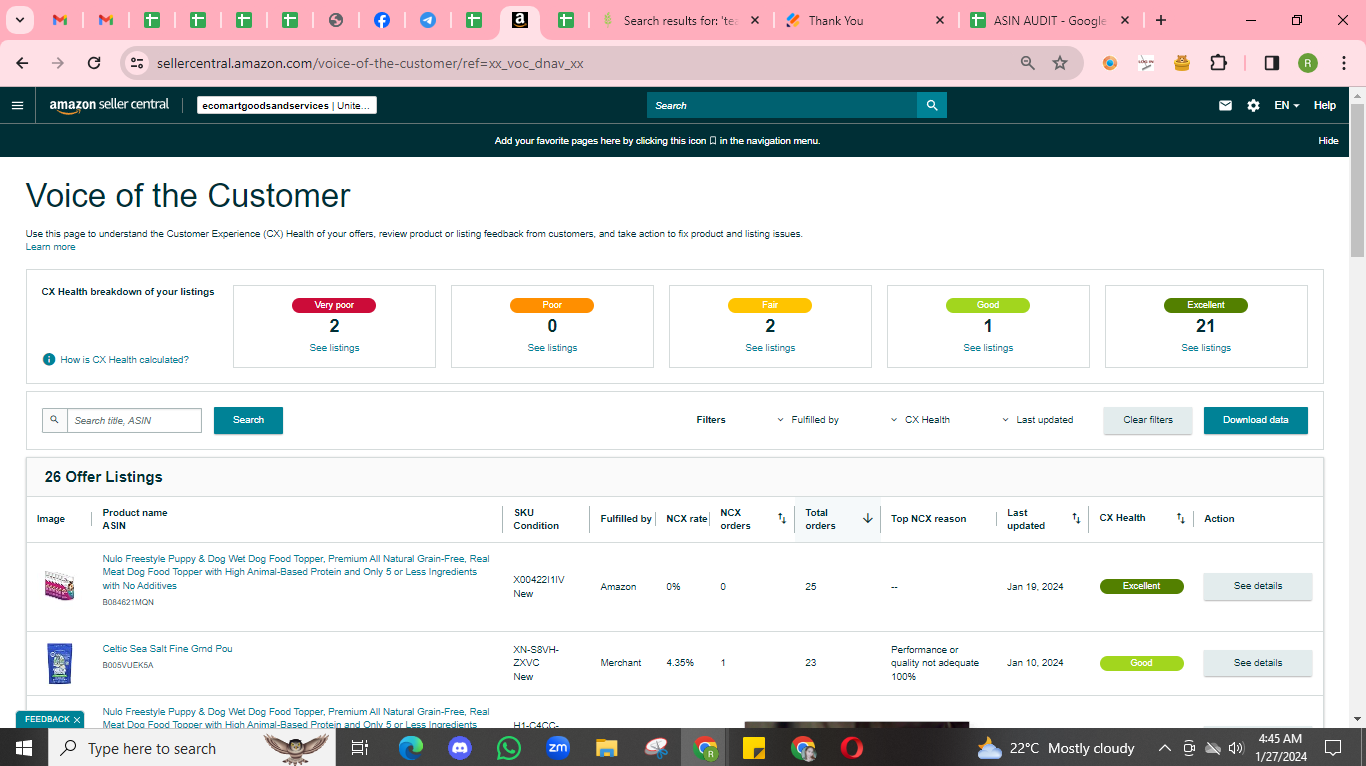
Task: View site information icon in the address bar
Action: point(137,63)
